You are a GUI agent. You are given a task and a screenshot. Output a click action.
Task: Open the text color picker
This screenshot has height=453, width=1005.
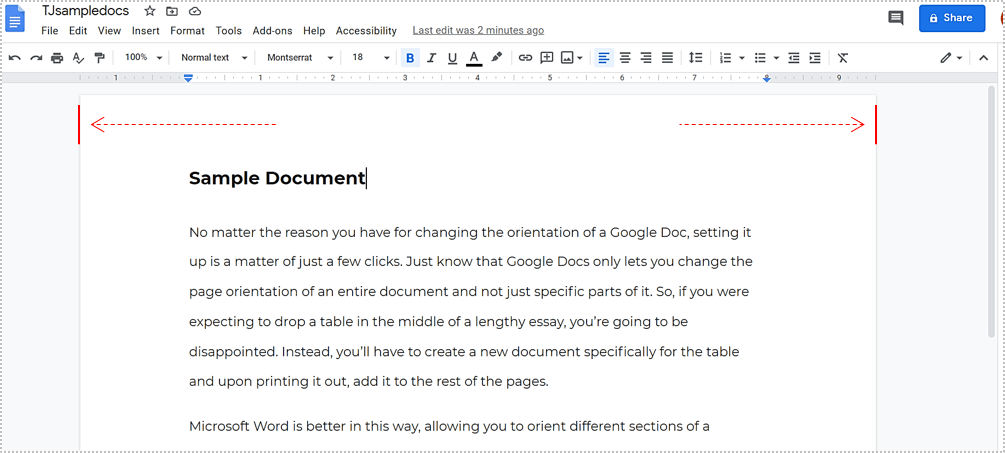(x=474, y=58)
